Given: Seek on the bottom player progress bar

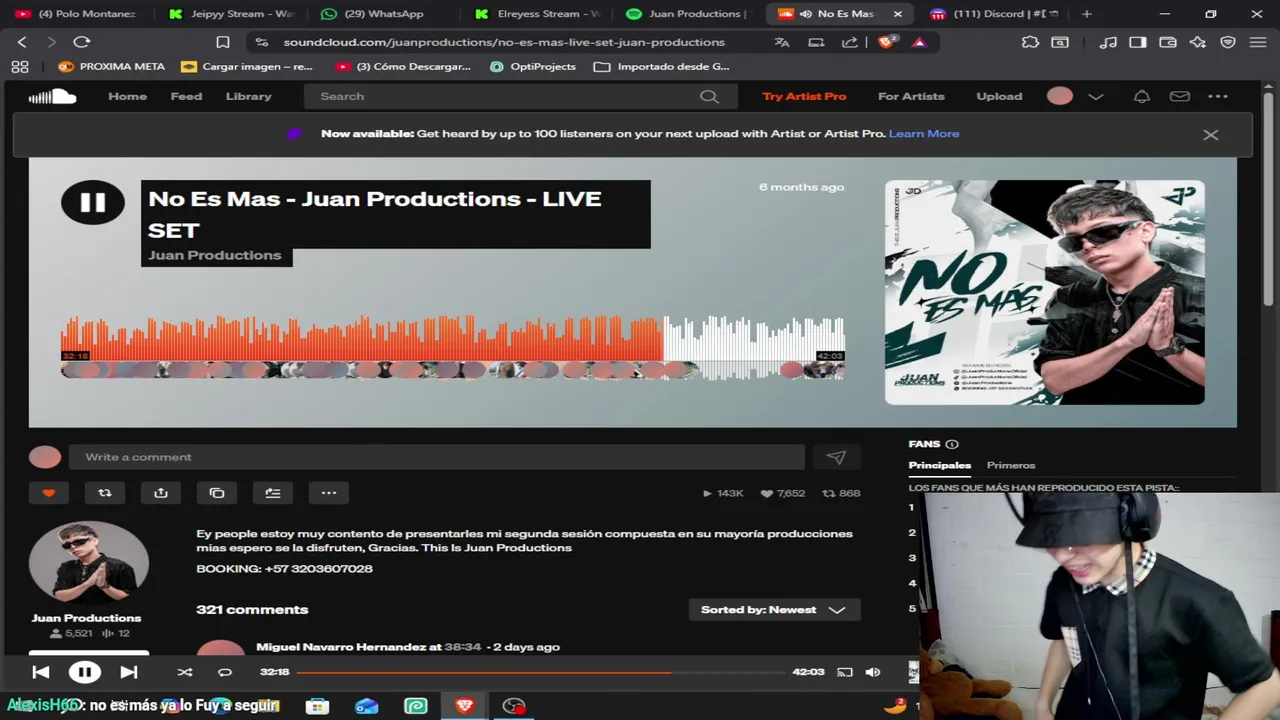Looking at the screenshot, I should click(x=540, y=672).
